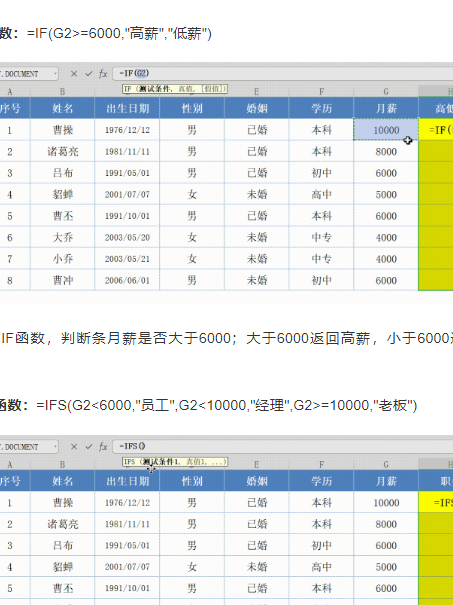The width and height of the screenshot is (453, 605).
Task: Select column G header in upper spreadsheet
Action: [386, 92]
